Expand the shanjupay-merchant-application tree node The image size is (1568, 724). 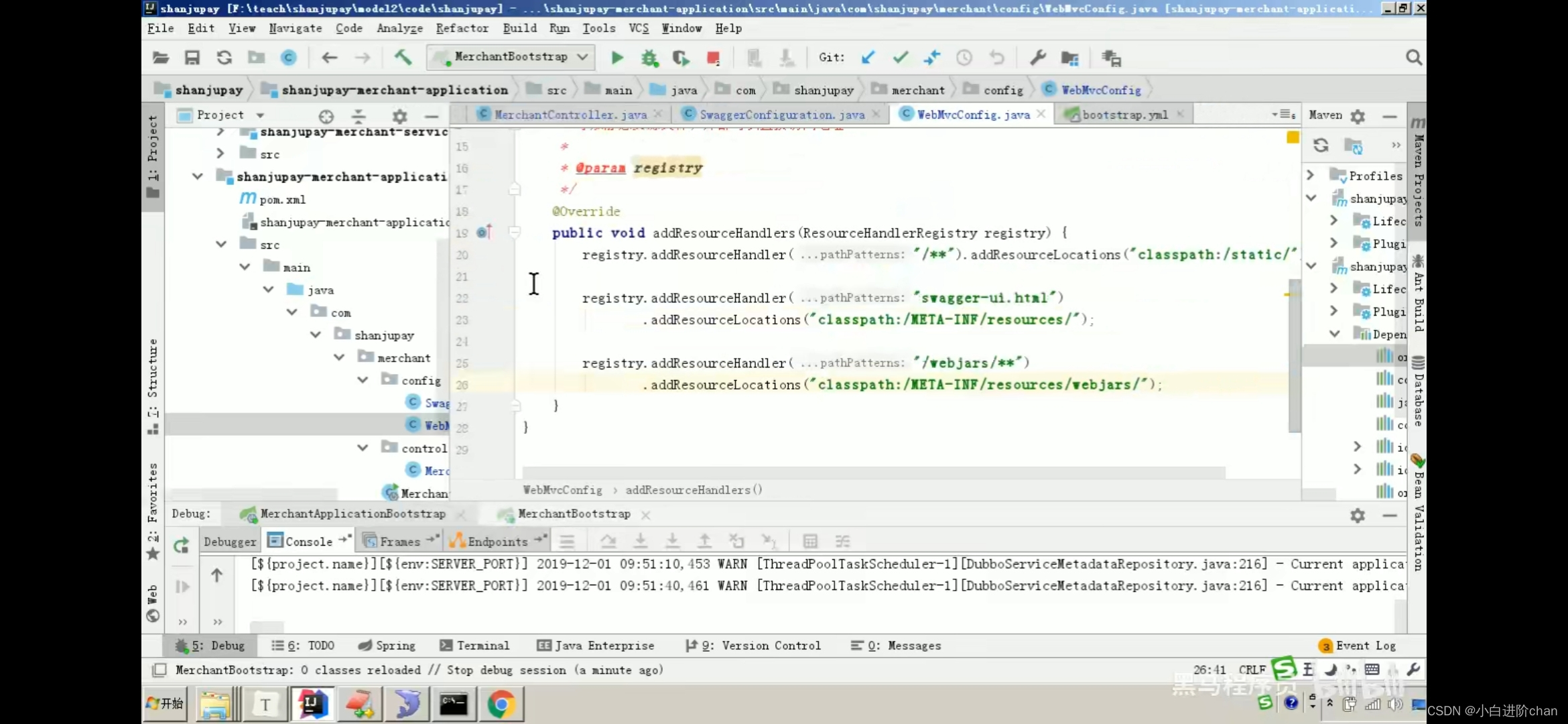[197, 176]
